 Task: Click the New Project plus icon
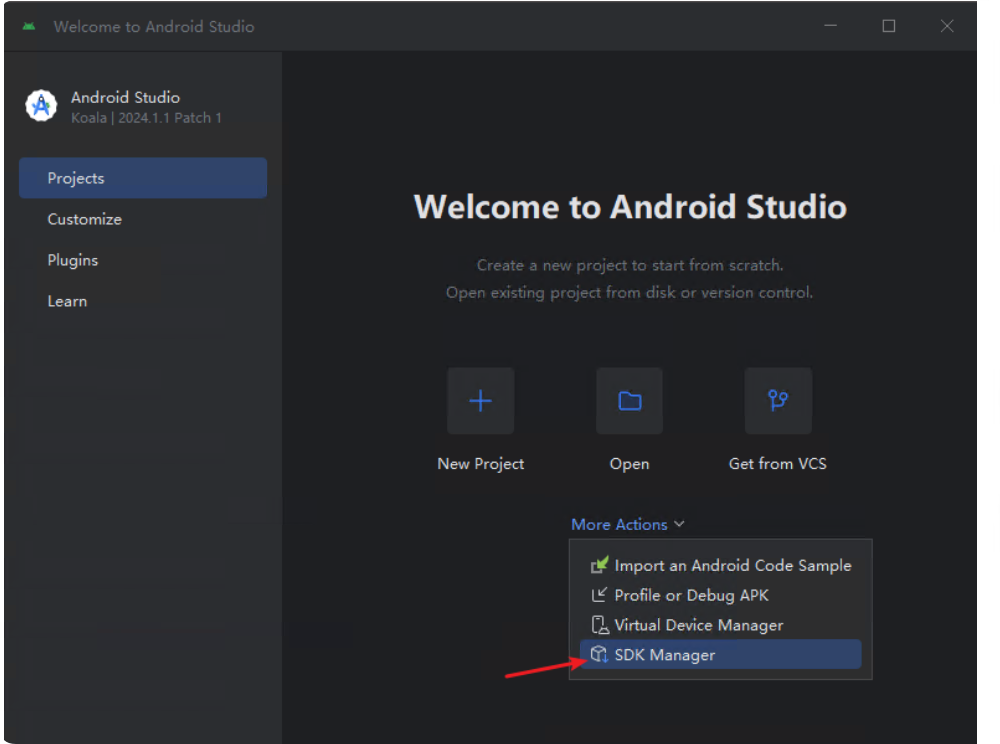[480, 401]
